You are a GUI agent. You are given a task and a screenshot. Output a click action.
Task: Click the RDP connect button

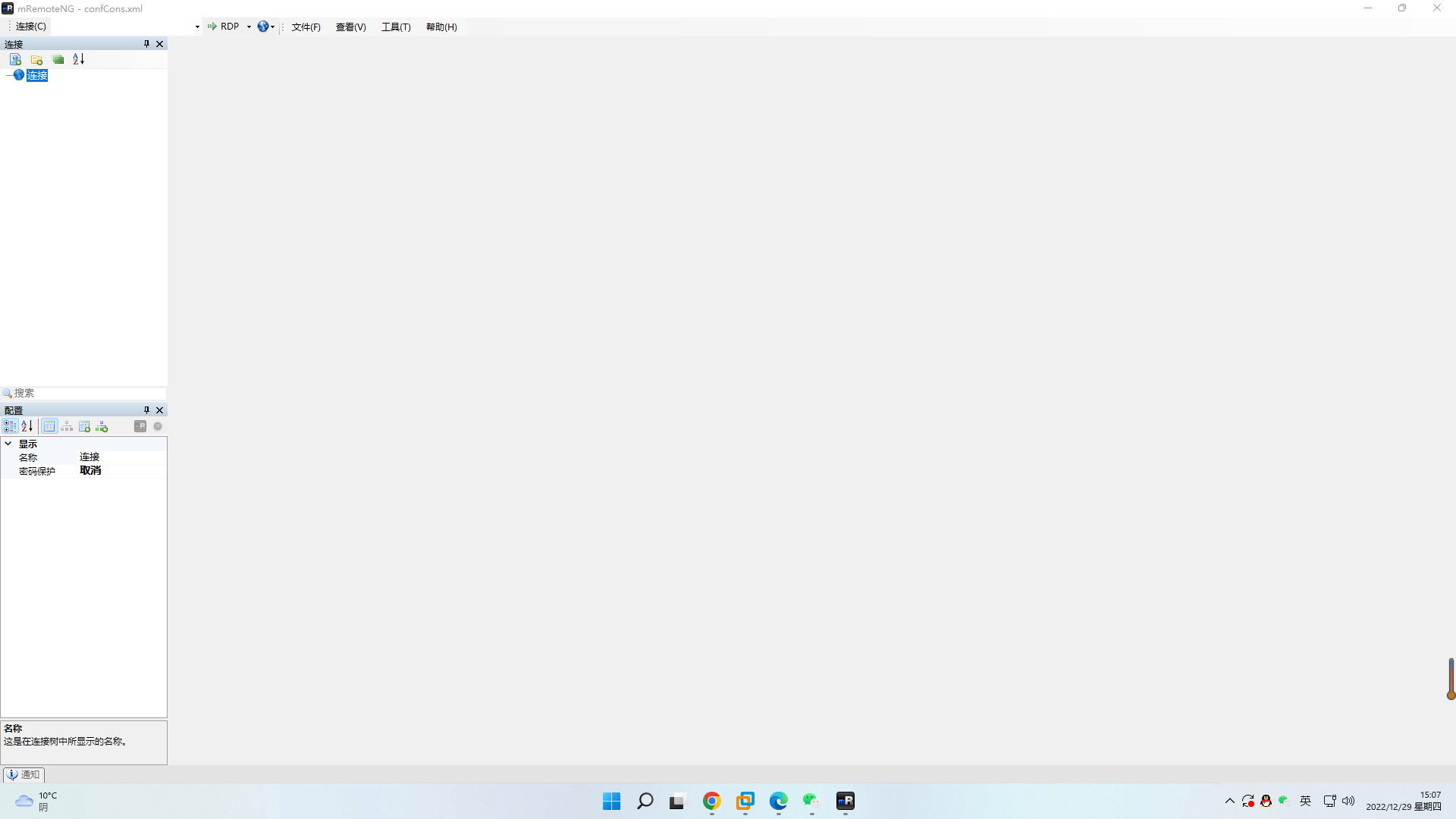[x=224, y=27]
